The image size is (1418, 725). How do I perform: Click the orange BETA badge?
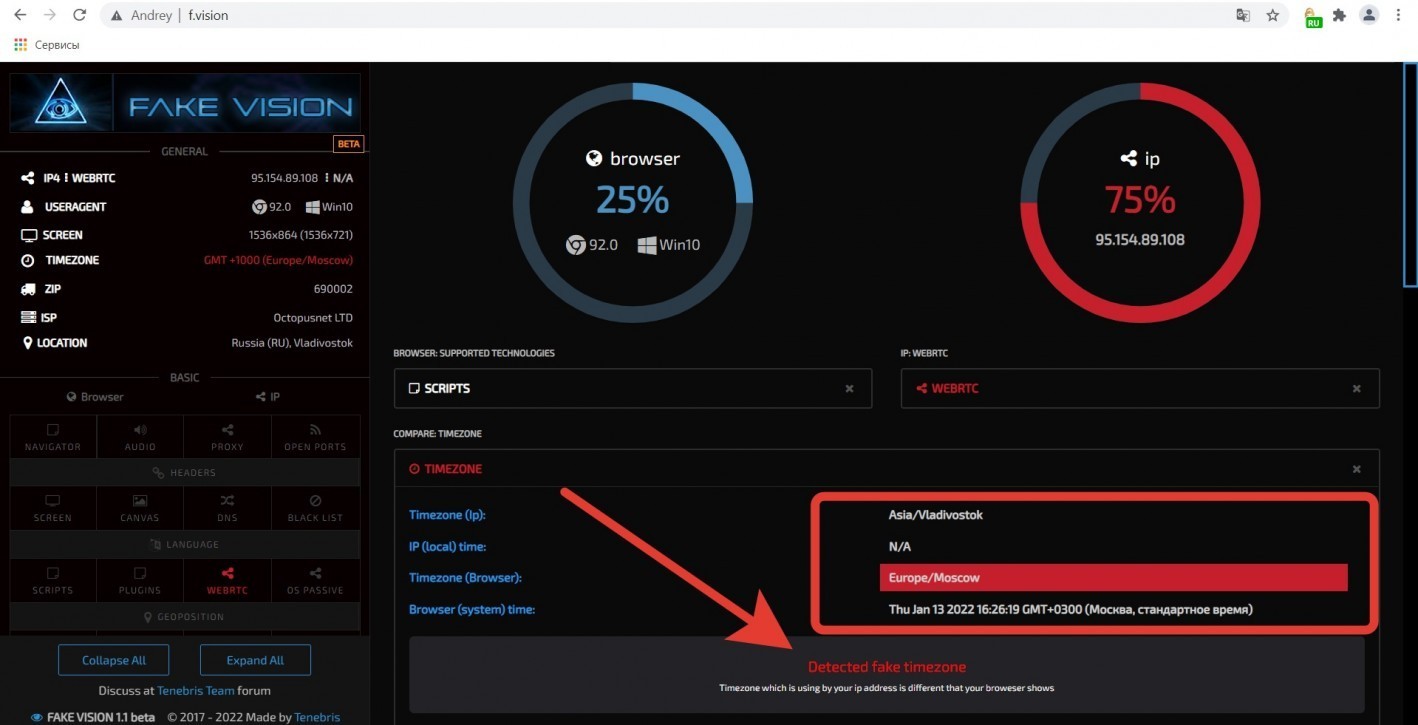click(x=348, y=144)
